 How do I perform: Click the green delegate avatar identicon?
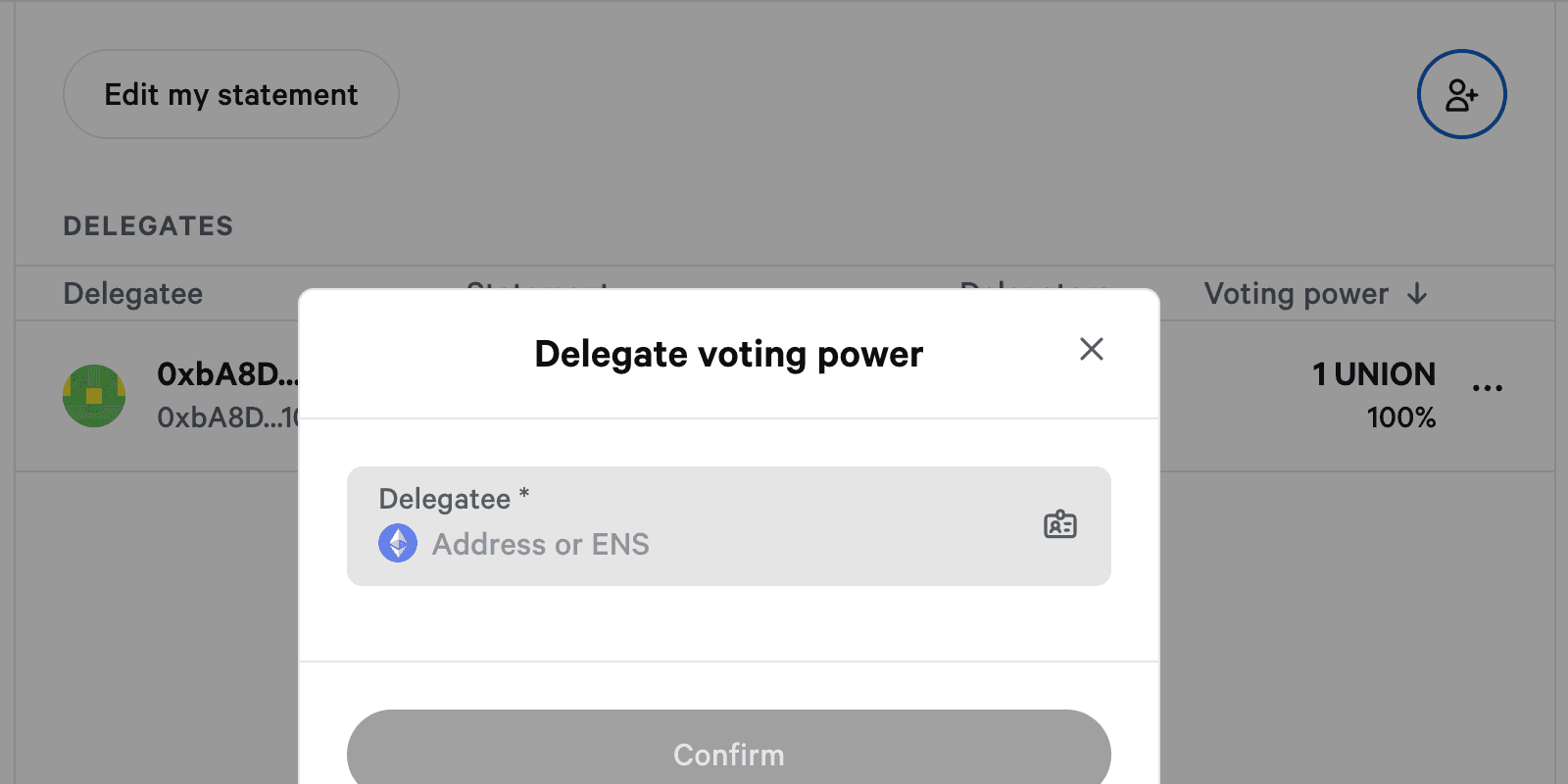click(x=94, y=396)
